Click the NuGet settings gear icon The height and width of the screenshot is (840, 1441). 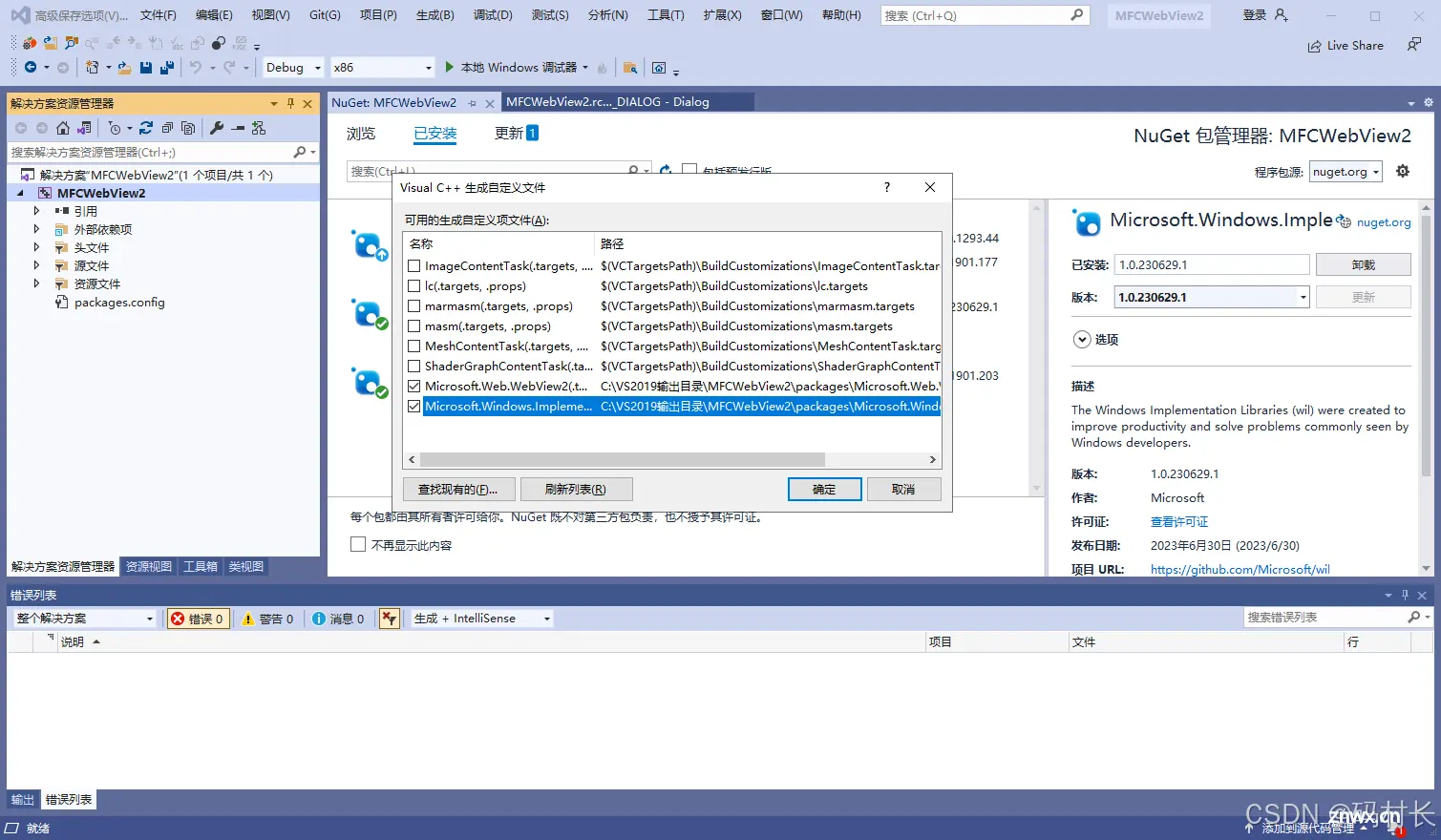(1403, 171)
